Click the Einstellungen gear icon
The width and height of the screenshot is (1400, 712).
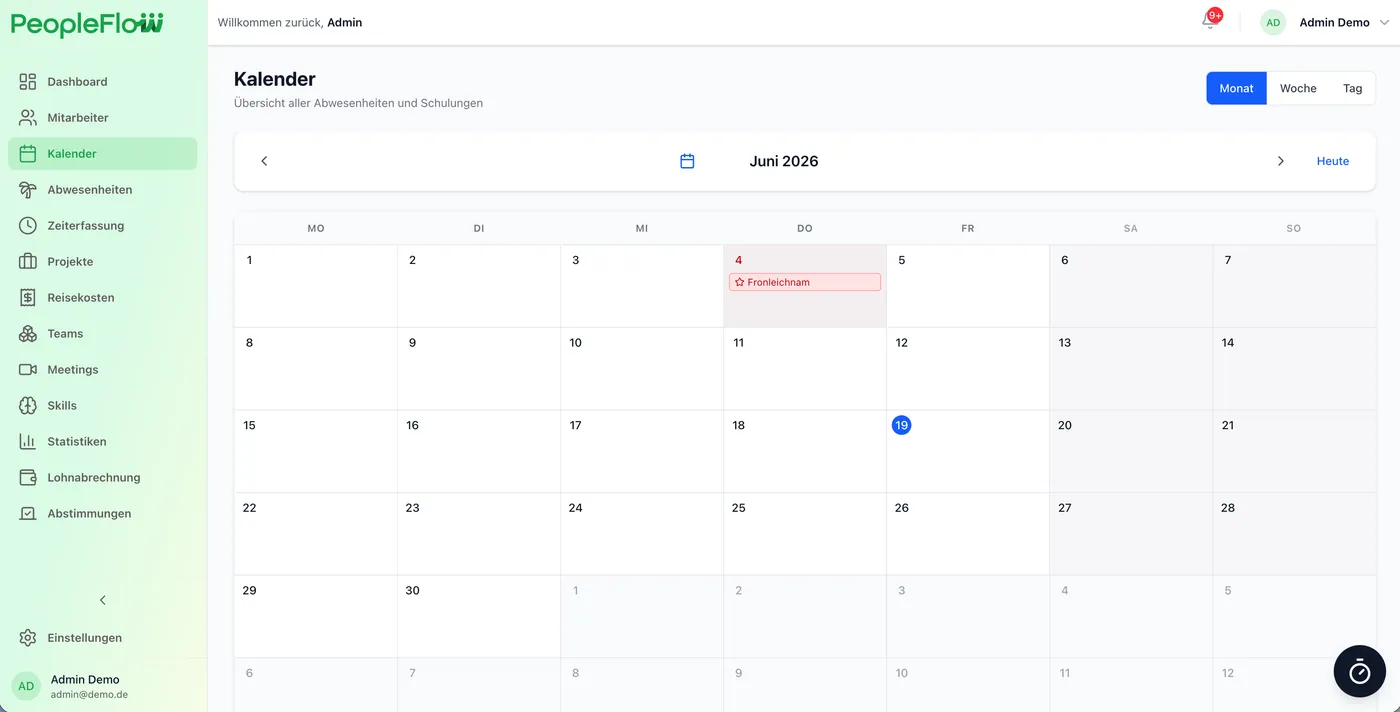[x=28, y=638]
